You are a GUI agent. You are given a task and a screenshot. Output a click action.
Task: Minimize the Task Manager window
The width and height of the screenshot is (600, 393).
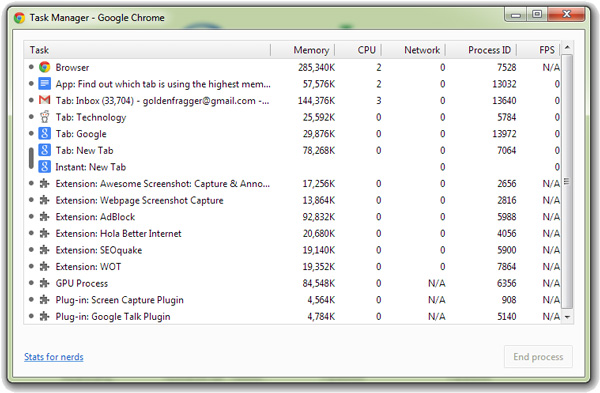(516, 15)
